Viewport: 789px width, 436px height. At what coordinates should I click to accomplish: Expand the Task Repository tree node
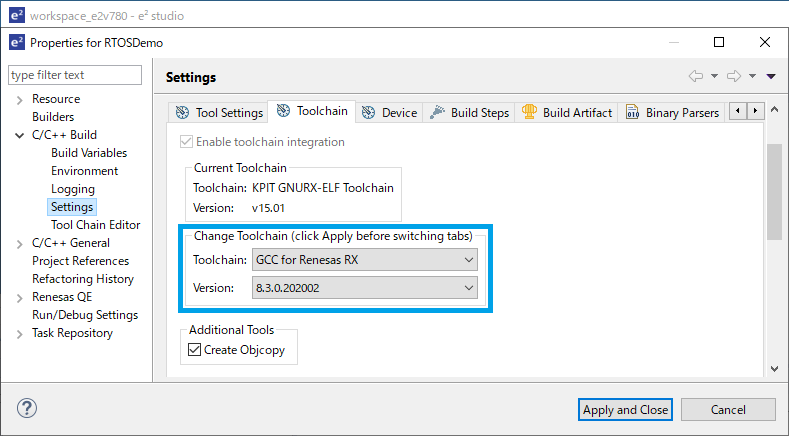click(20, 334)
